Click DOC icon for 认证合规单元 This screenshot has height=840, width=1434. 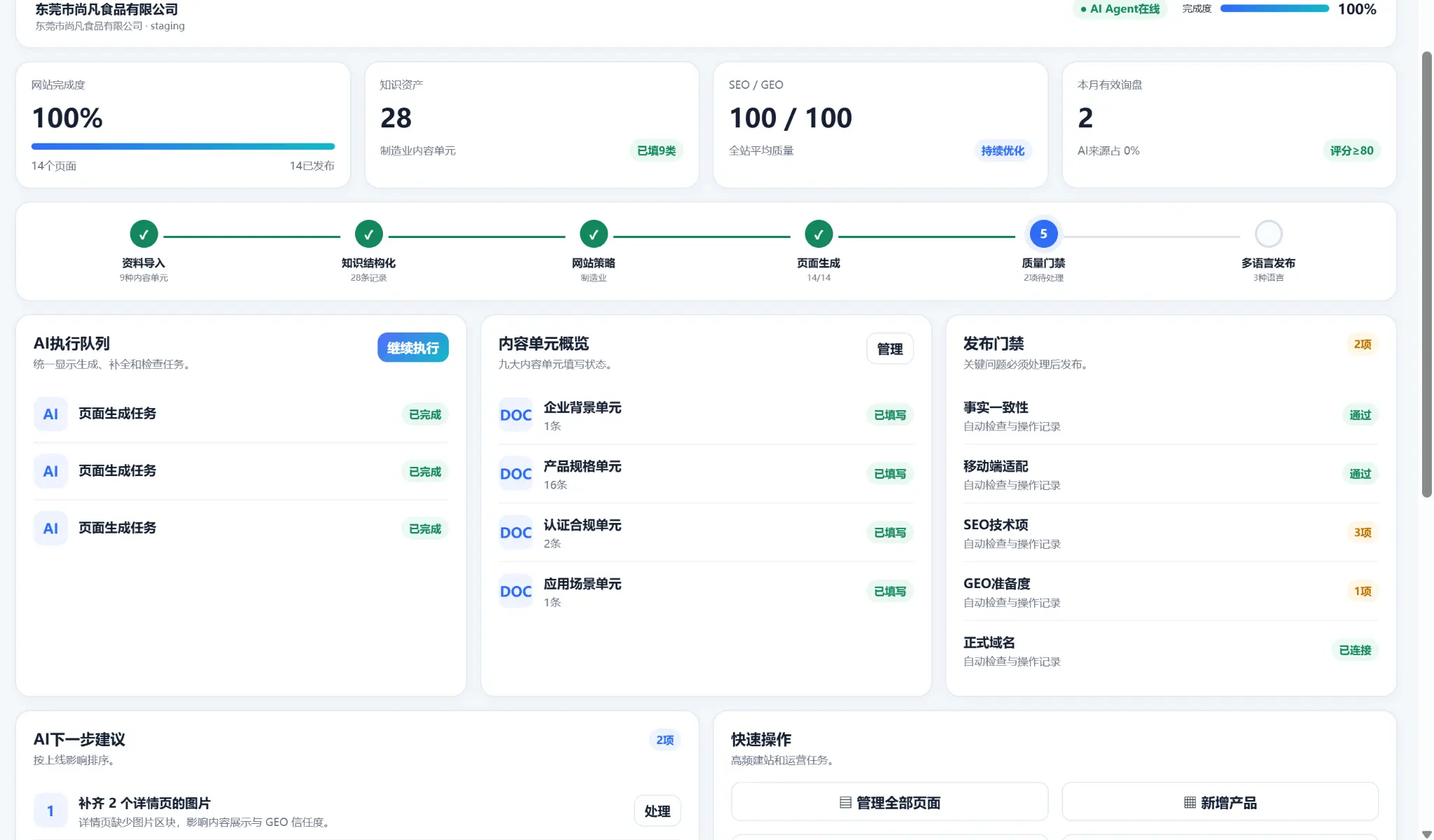[x=516, y=533]
